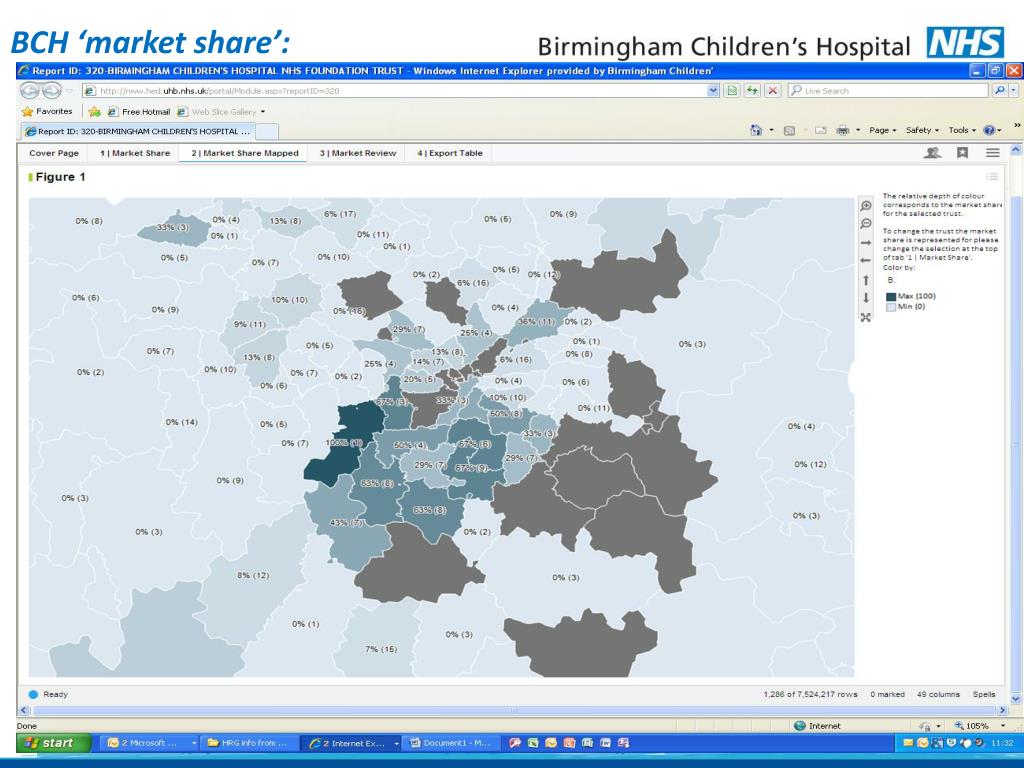Open the Safety menu dropdown
The height and width of the screenshot is (768, 1024).
(922, 131)
